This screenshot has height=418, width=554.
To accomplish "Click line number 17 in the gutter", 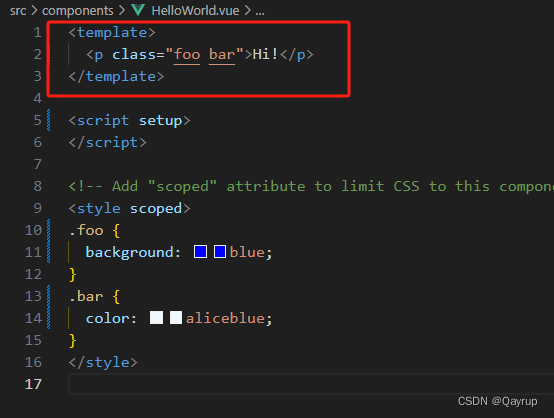I will coord(34,384).
